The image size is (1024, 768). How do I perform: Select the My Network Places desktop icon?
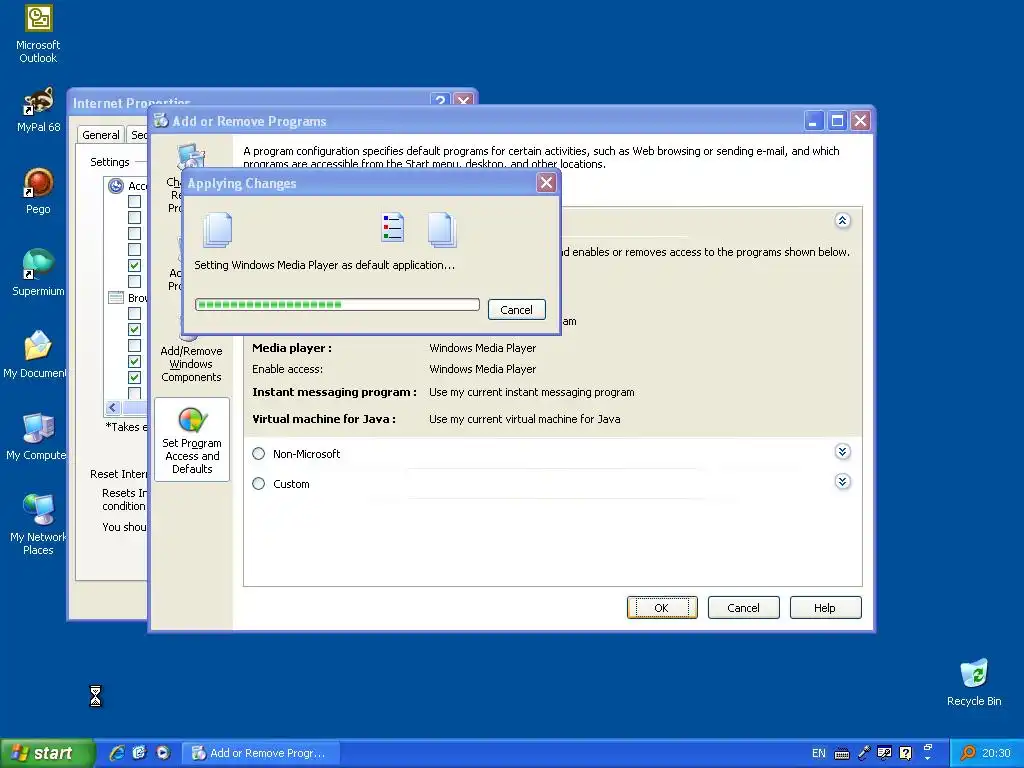tap(38, 524)
